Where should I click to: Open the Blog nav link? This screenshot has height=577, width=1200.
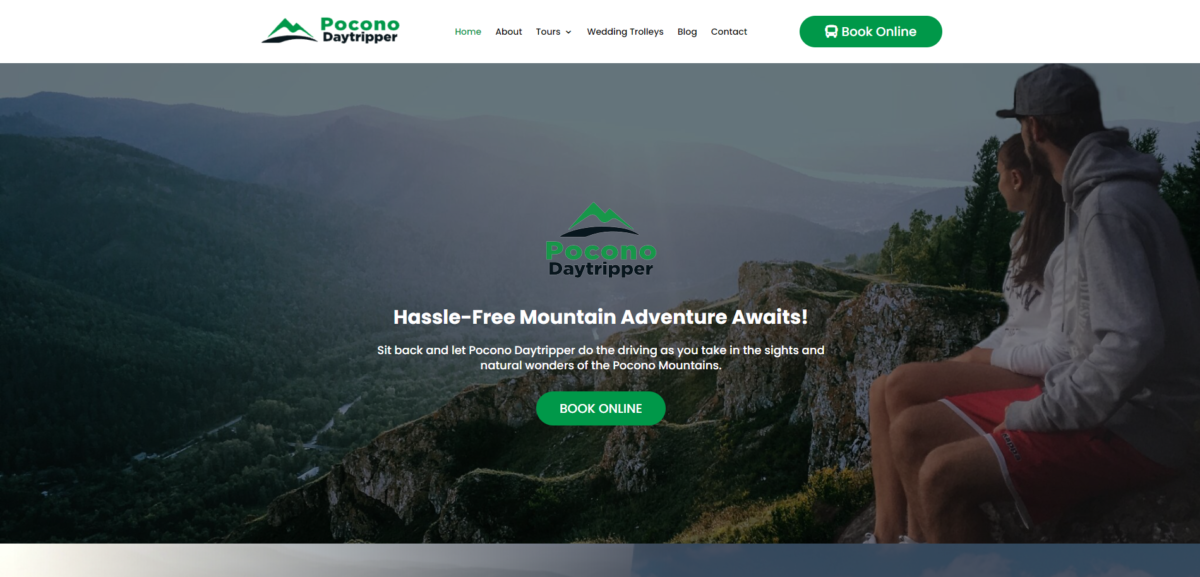click(687, 32)
